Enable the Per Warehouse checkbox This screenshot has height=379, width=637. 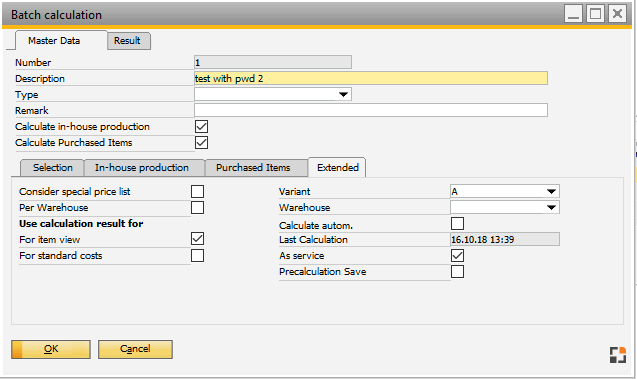click(x=197, y=208)
